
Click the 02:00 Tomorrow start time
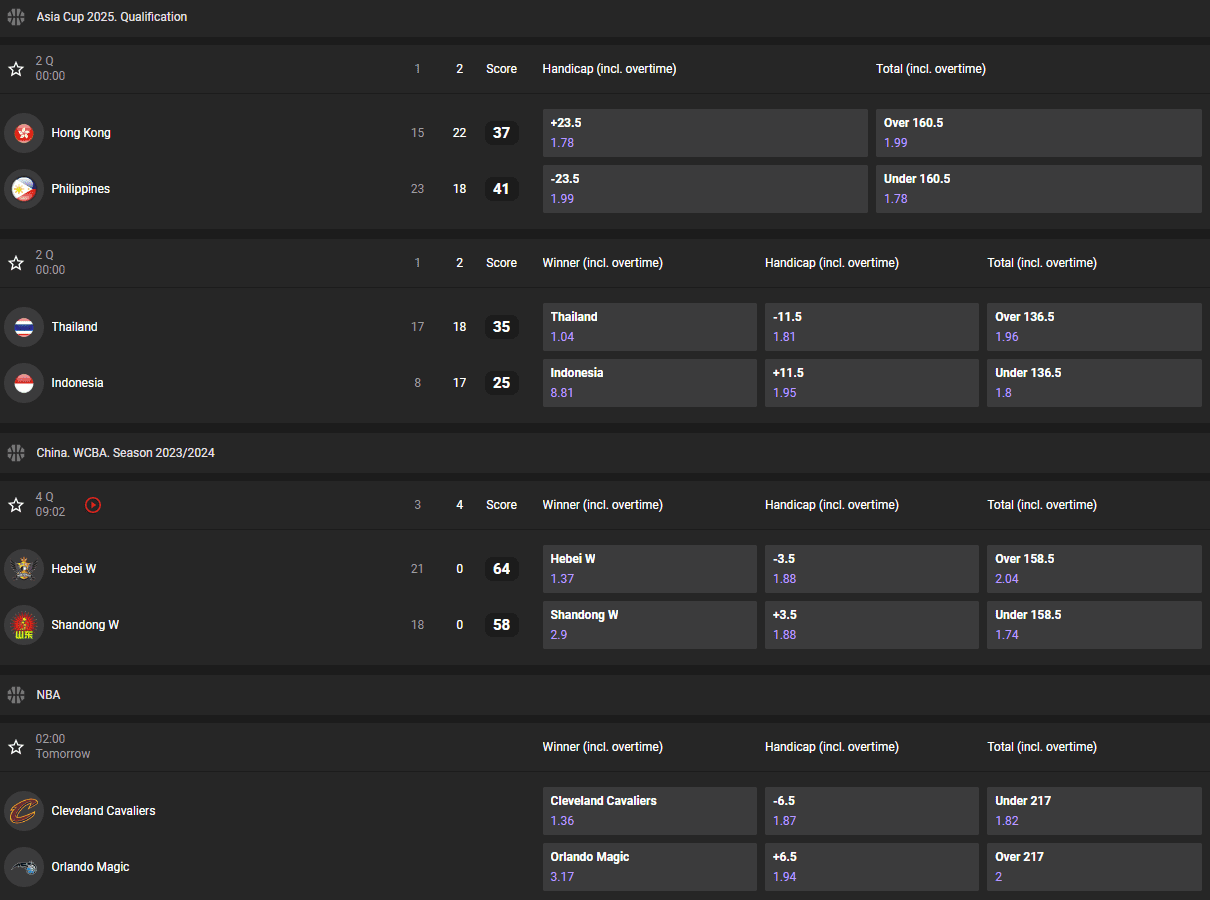63,747
